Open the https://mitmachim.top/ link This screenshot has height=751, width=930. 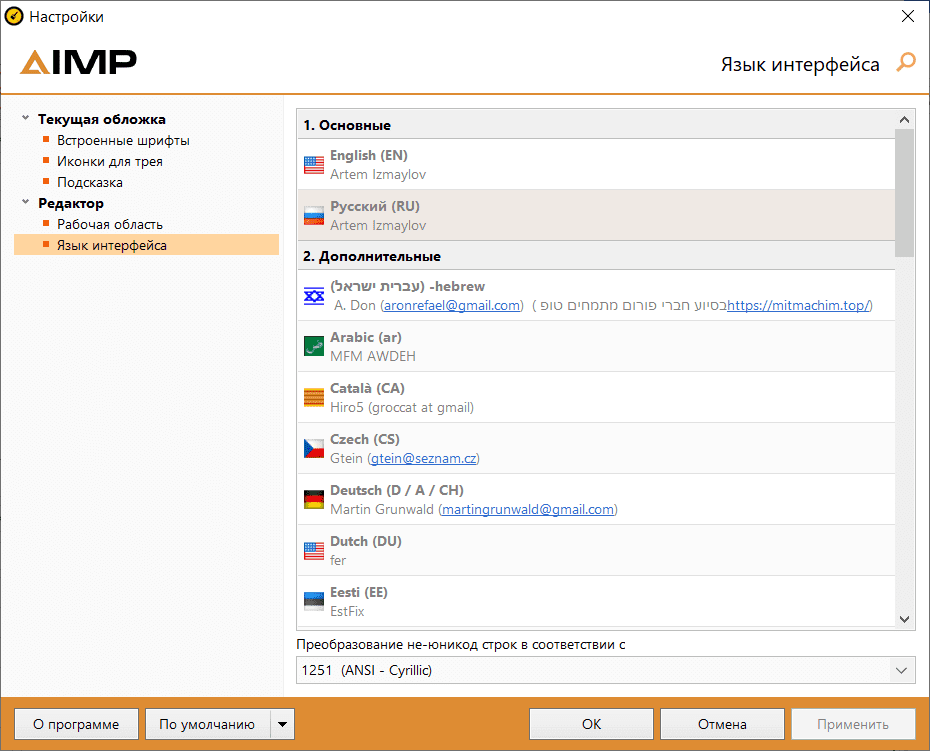pos(798,306)
